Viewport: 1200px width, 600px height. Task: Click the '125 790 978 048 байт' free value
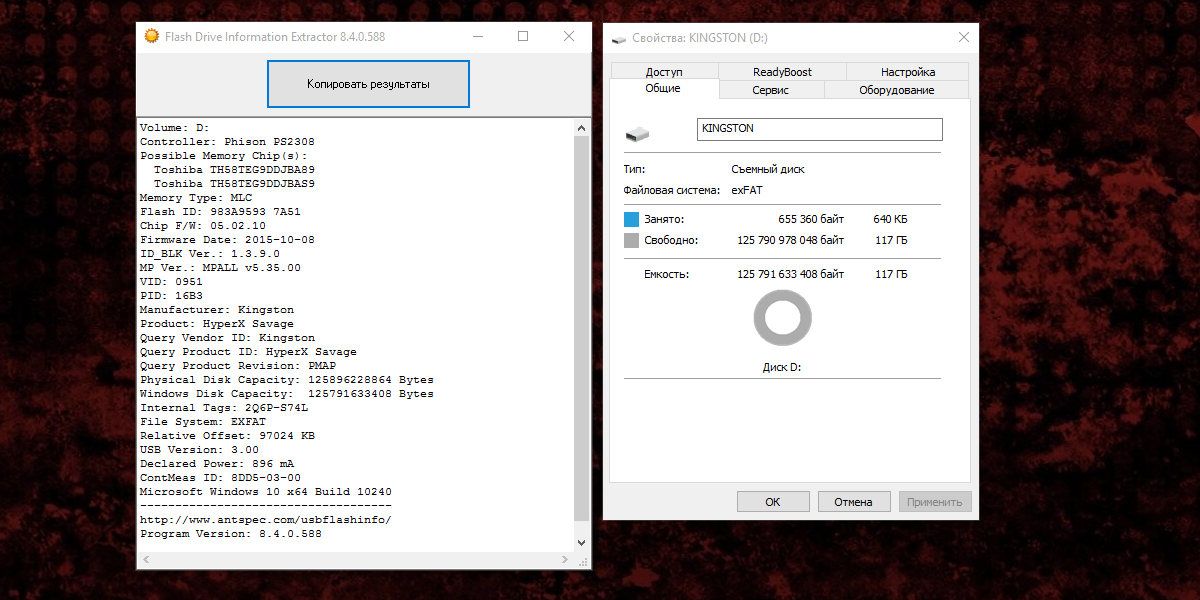[791, 240]
